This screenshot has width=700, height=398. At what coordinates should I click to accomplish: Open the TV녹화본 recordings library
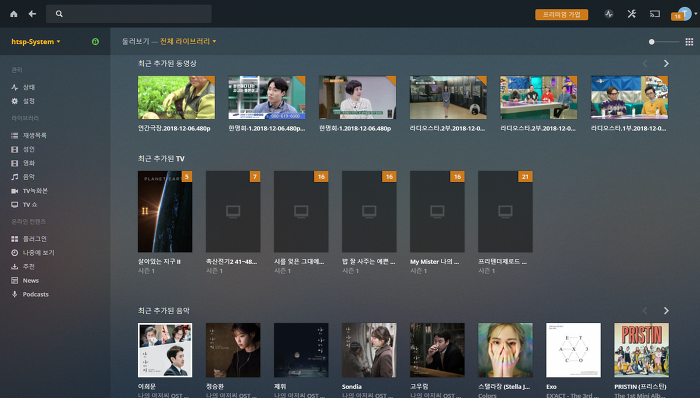pyautogui.click(x=35, y=191)
